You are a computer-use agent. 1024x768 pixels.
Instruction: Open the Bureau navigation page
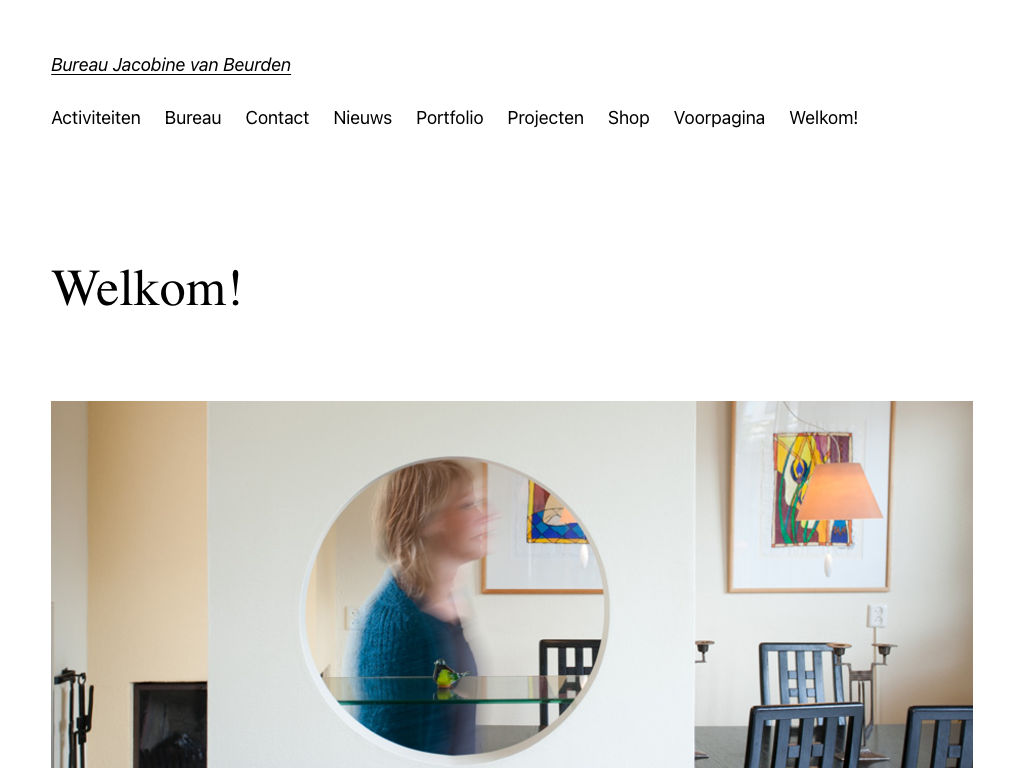193,118
